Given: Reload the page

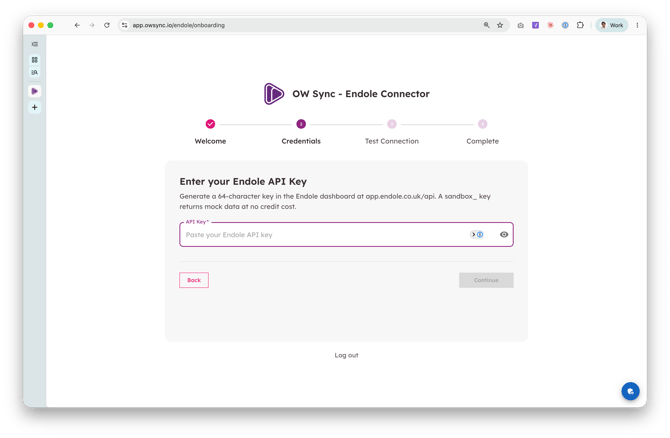Looking at the screenshot, I should click(107, 25).
